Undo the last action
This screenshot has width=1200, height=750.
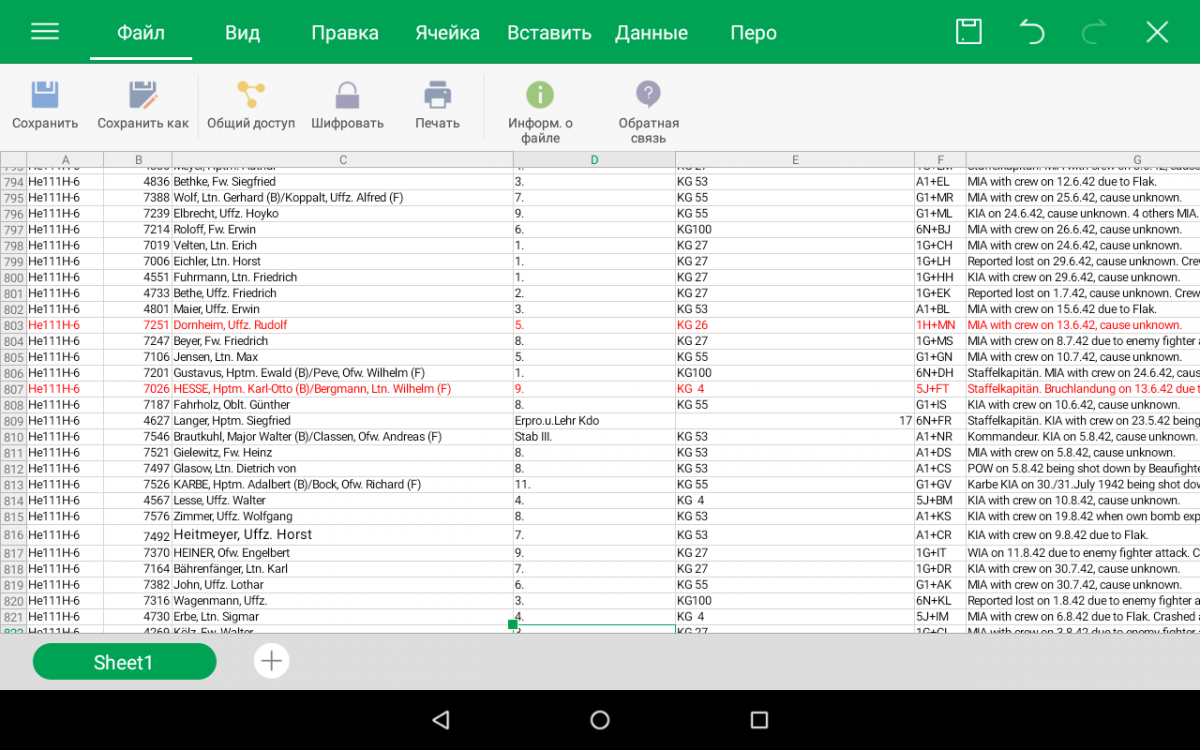(1031, 32)
